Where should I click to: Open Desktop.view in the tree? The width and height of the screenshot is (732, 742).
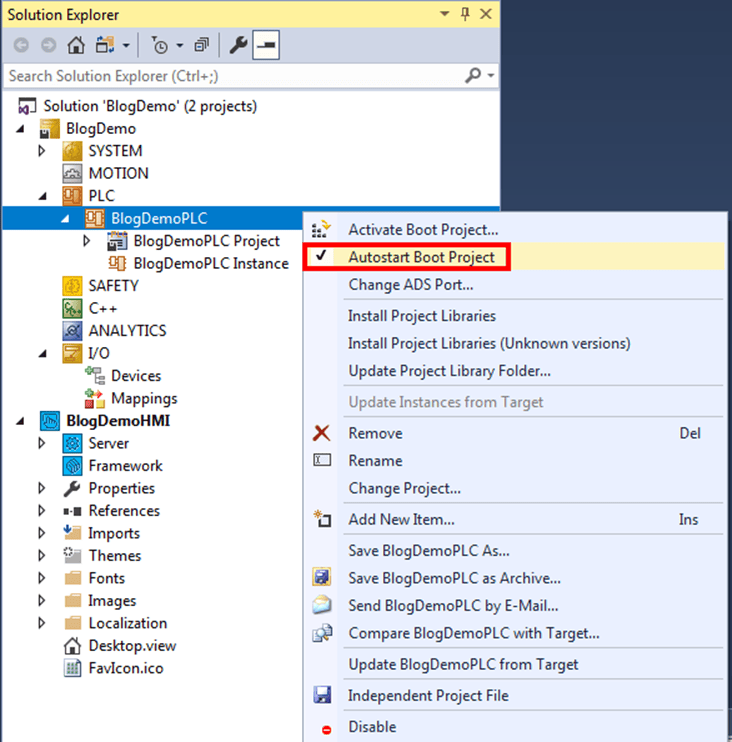point(132,646)
